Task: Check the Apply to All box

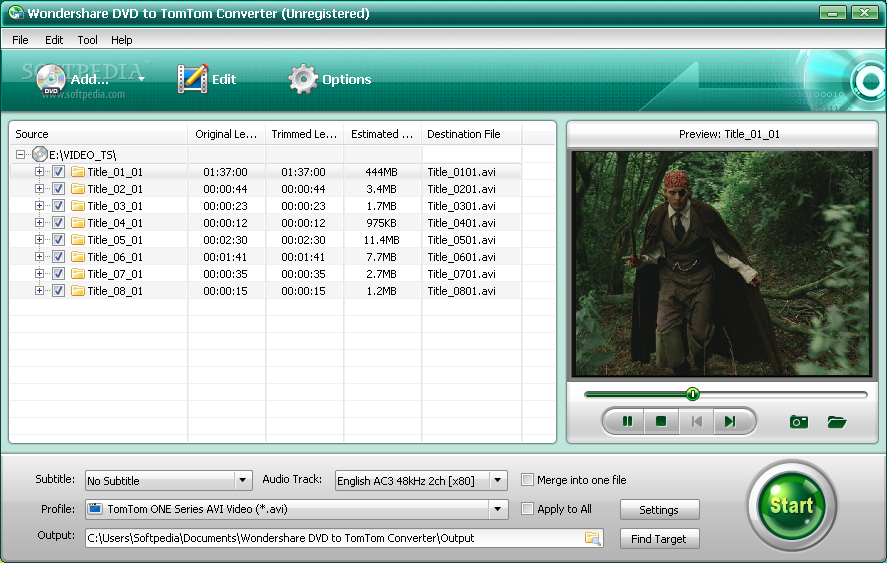Action: click(527, 509)
